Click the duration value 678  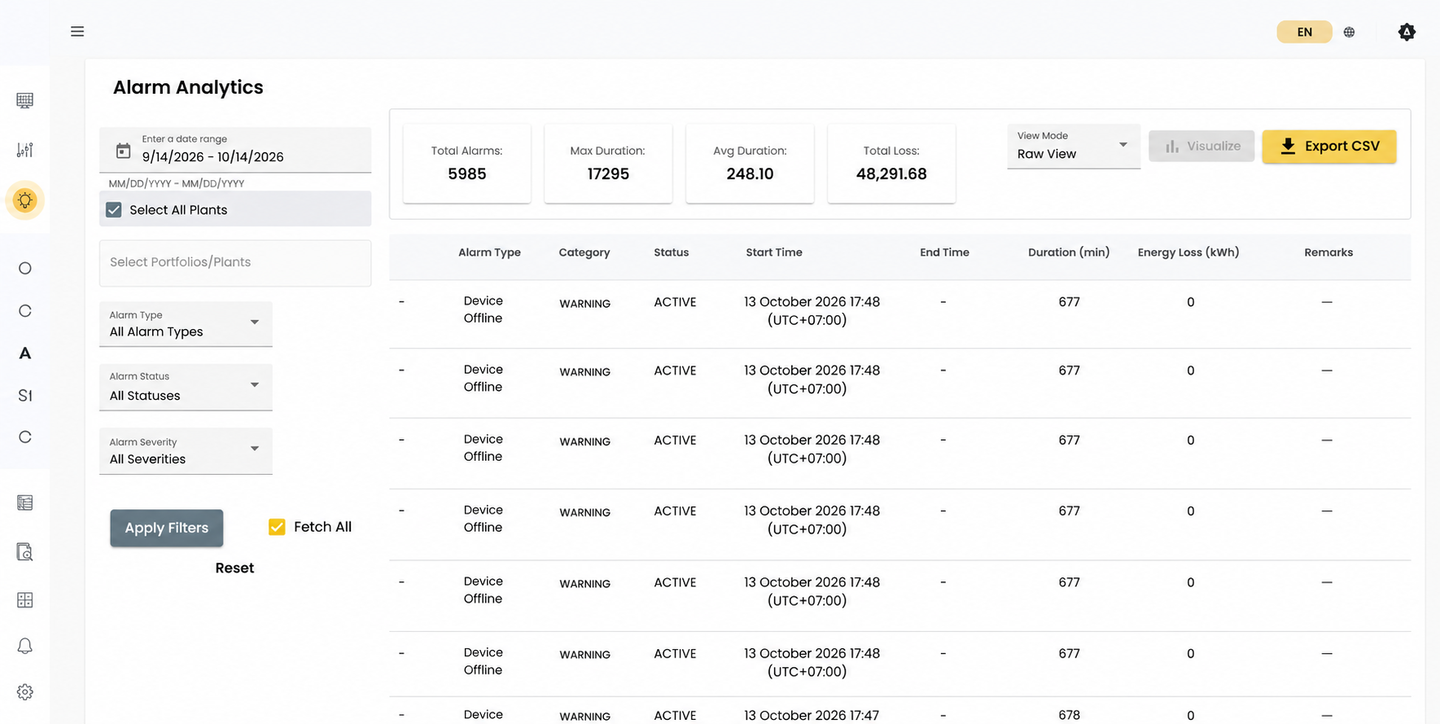point(1069,716)
